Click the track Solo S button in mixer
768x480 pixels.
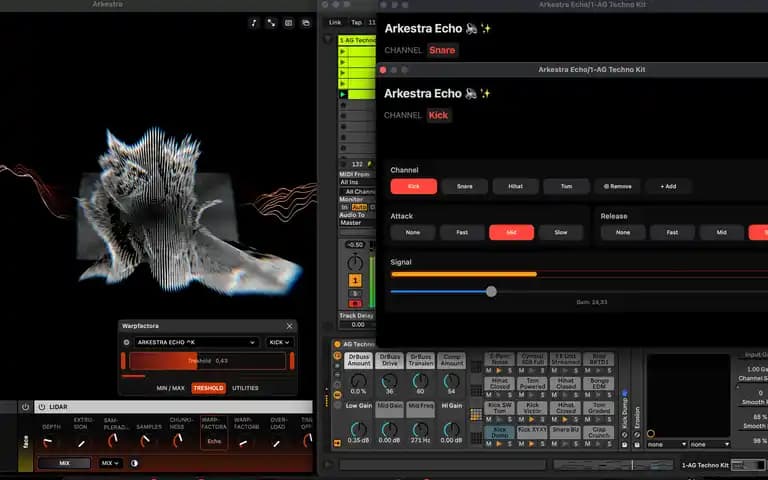point(355,294)
